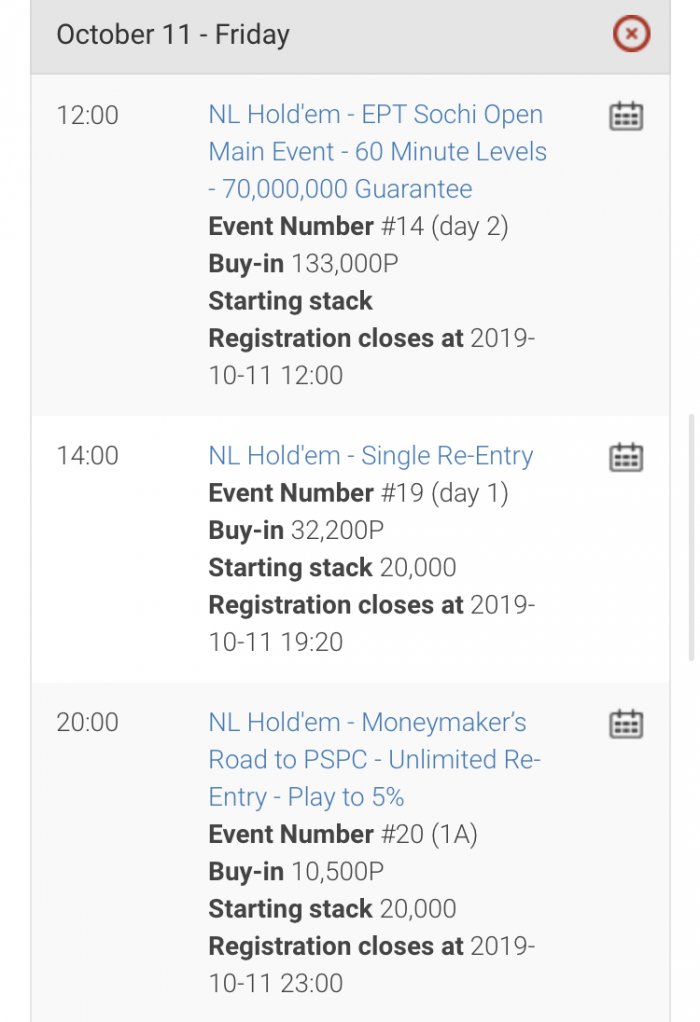This screenshot has height=1022, width=700.
Task: Close the October 11 schedule panel
Action: click(631, 36)
